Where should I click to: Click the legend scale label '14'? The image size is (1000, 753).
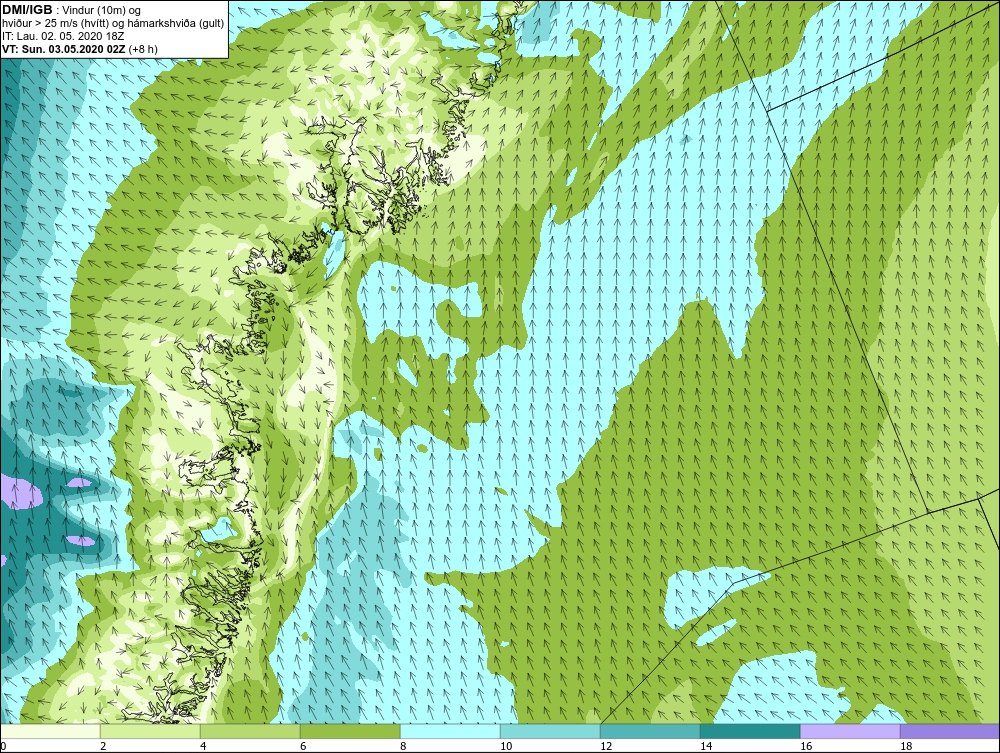tap(705, 746)
